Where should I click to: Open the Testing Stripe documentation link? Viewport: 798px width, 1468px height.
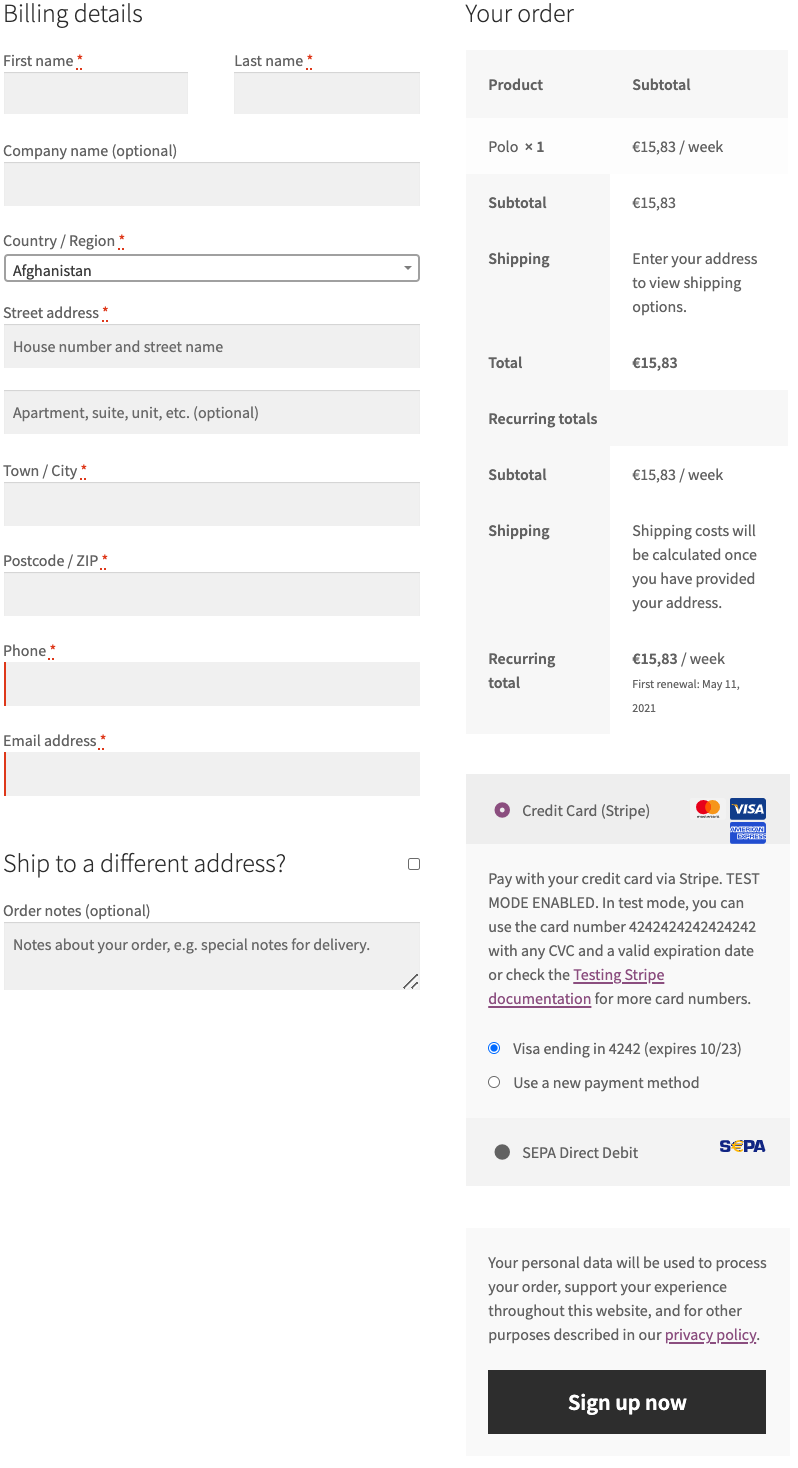tap(618, 974)
